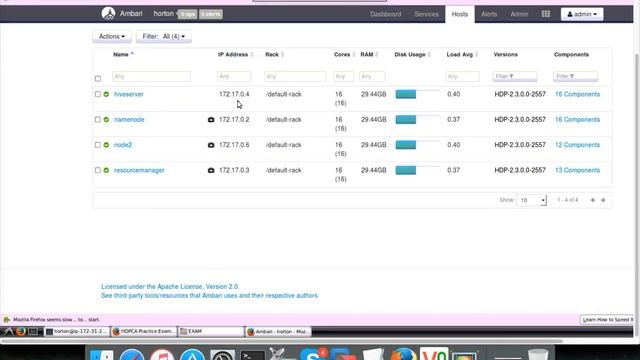Open third-party tools and resources link
640x360 pixels.
pyautogui.click(x=209, y=296)
